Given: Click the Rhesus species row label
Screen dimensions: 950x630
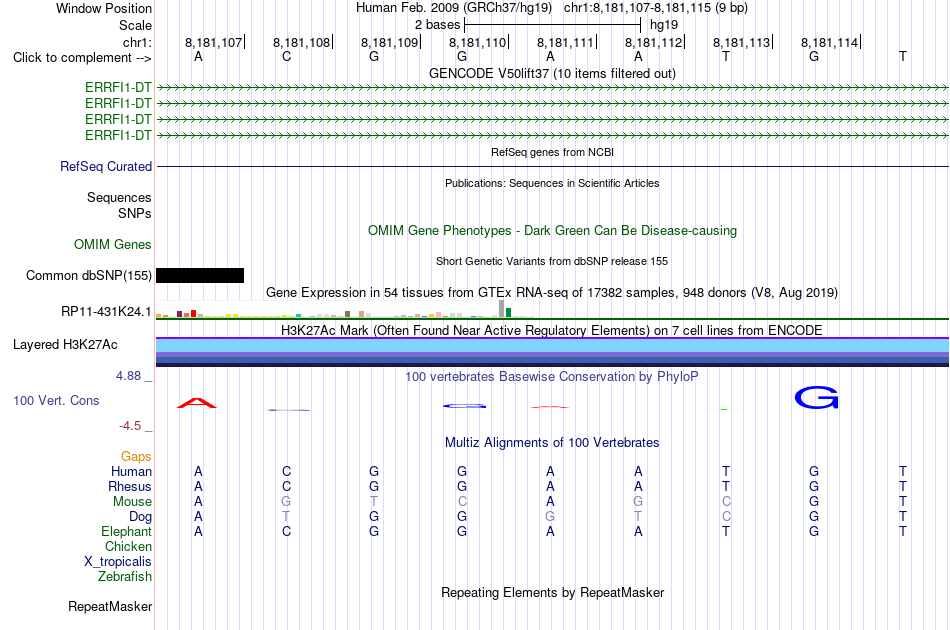Looking at the screenshot, I should 130,486.
